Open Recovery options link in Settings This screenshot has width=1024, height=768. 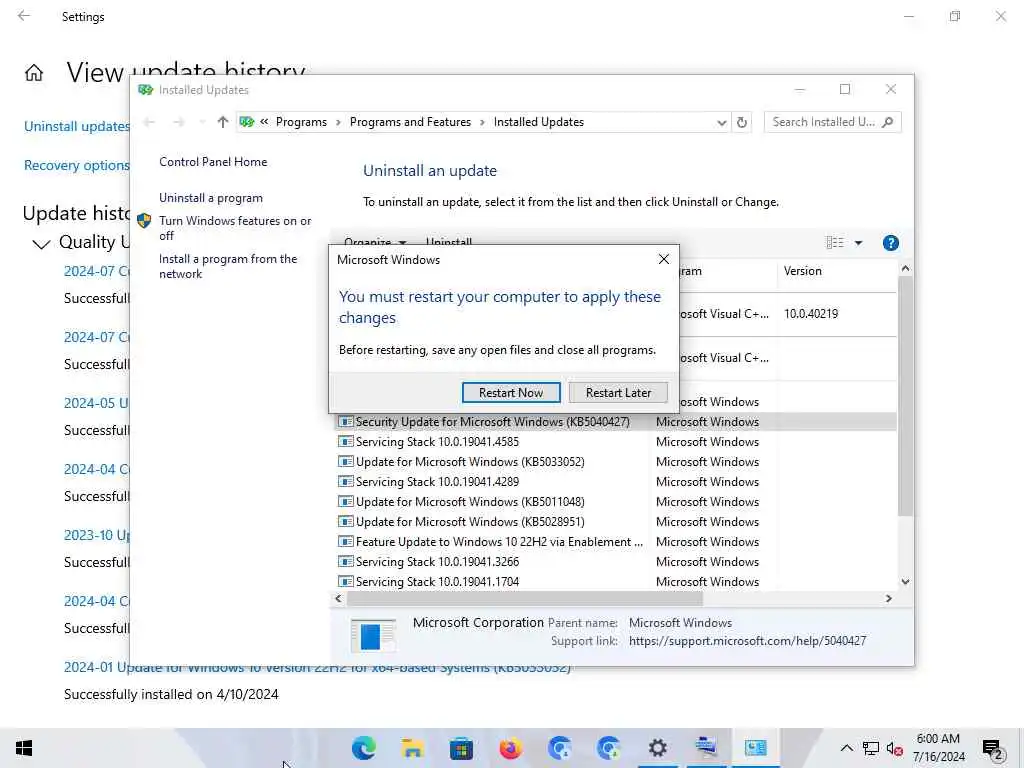pyautogui.click(x=77, y=165)
